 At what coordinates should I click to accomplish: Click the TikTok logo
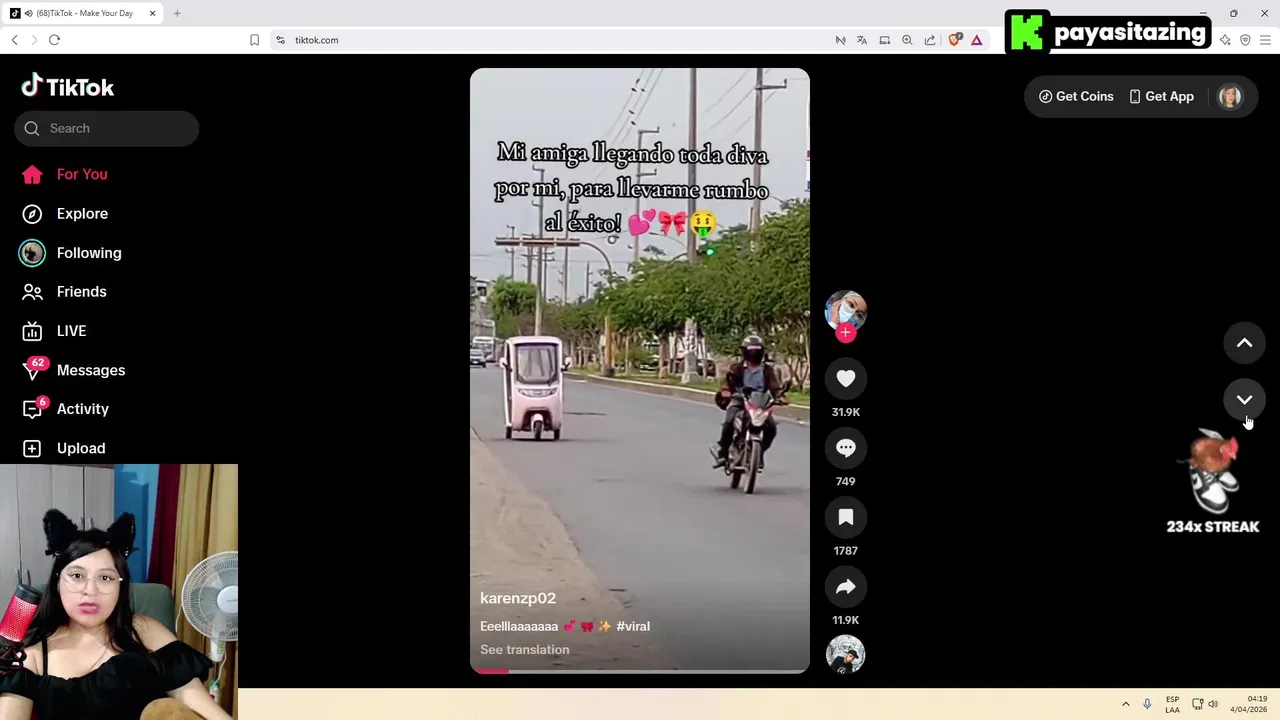[68, 87]
